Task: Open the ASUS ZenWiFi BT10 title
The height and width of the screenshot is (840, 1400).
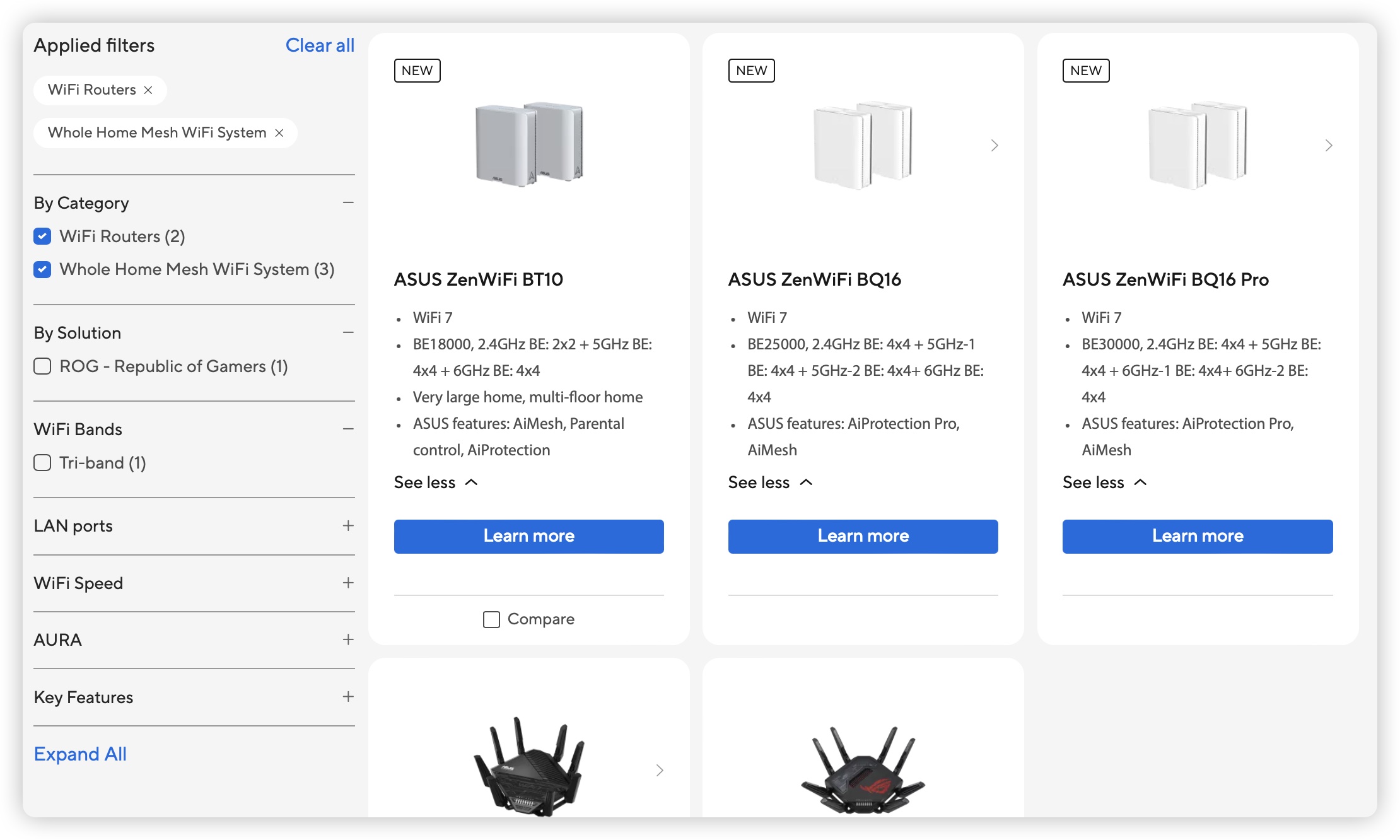Action: point(479,279)
